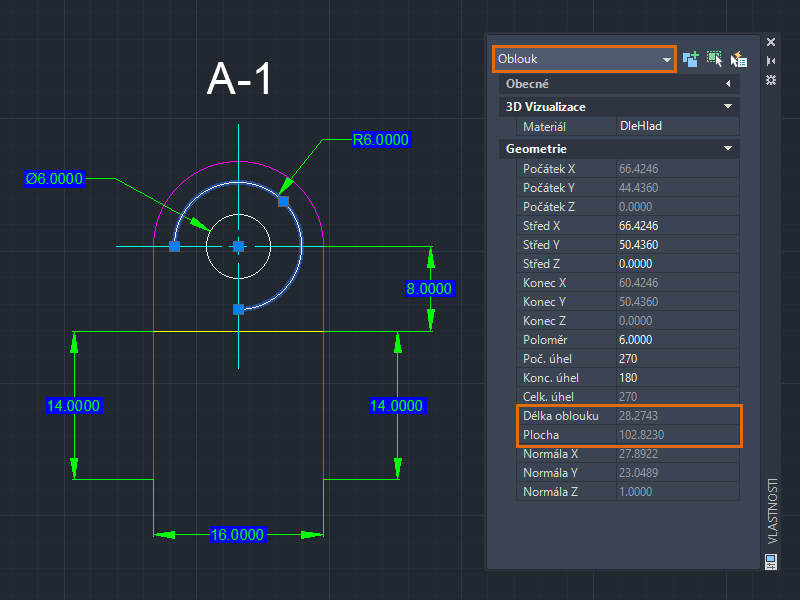Select the 16.0000 dimension text
800x600 pixels.
pos(238,535)
